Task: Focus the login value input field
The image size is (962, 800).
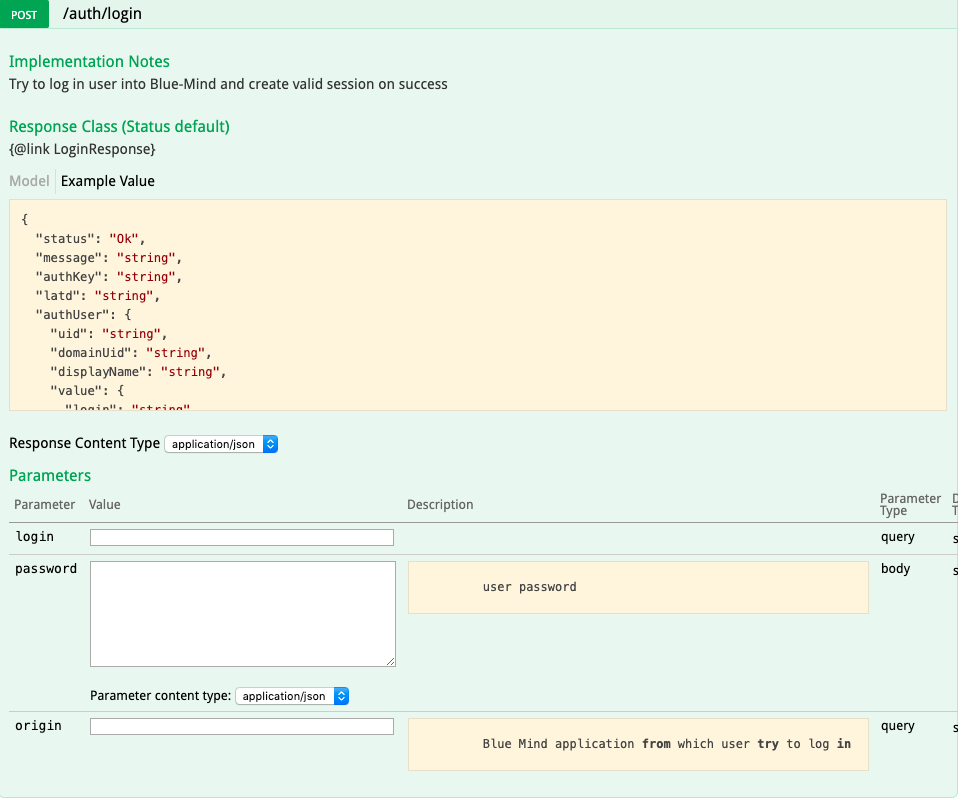Action: pyautogui.click(x=242, y=538)
